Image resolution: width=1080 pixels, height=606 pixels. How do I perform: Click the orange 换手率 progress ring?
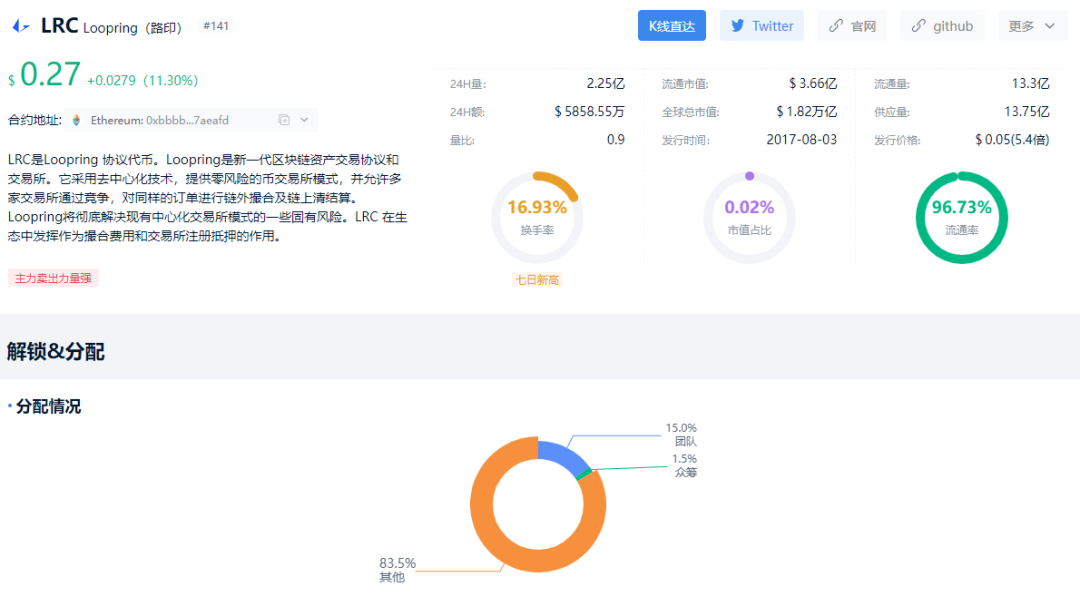(537, 216)
